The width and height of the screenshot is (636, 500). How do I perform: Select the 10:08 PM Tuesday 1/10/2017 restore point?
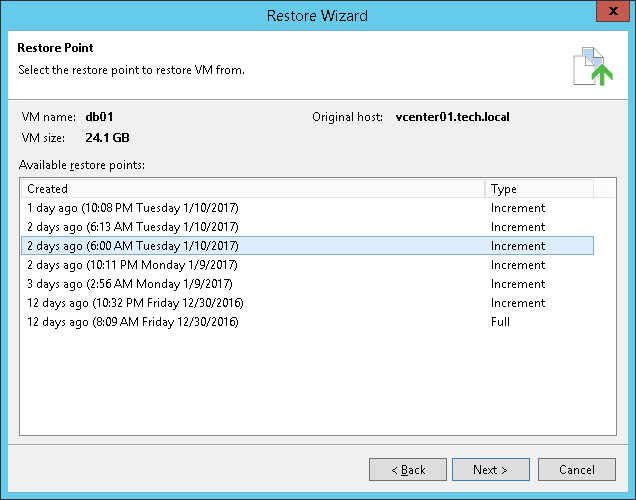point(133,208)
